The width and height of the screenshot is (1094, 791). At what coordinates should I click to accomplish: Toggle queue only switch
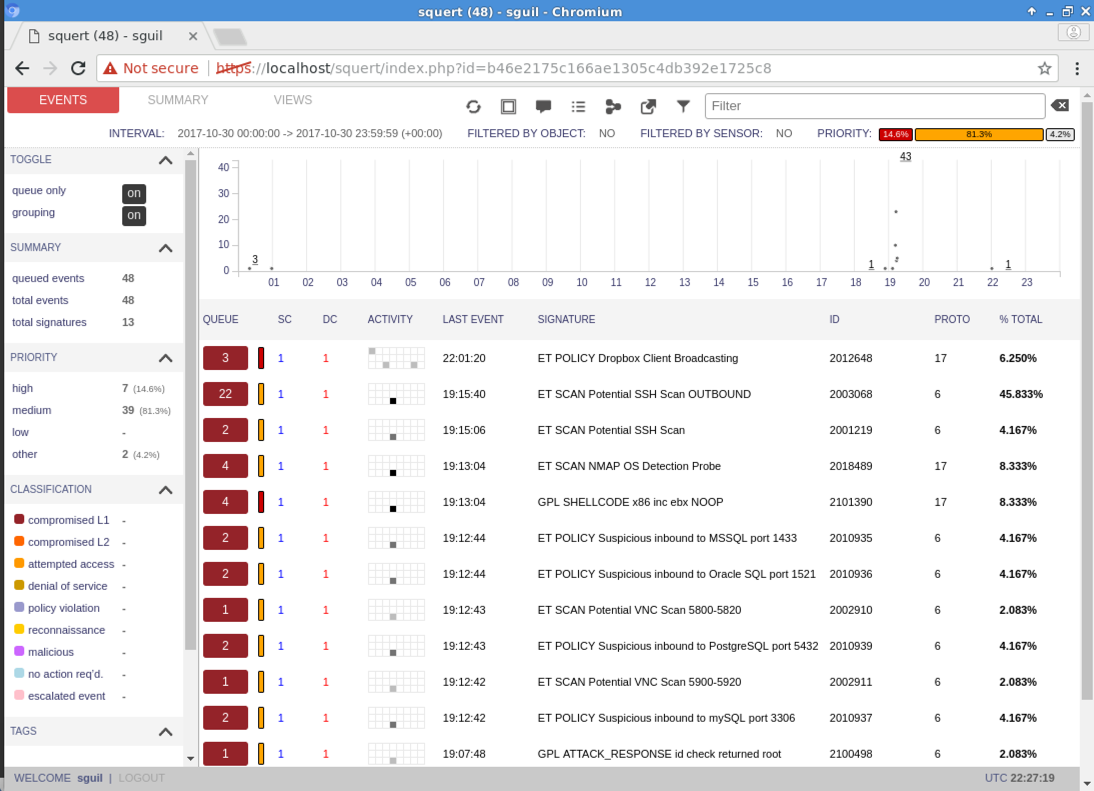click(x=134, y=193)
